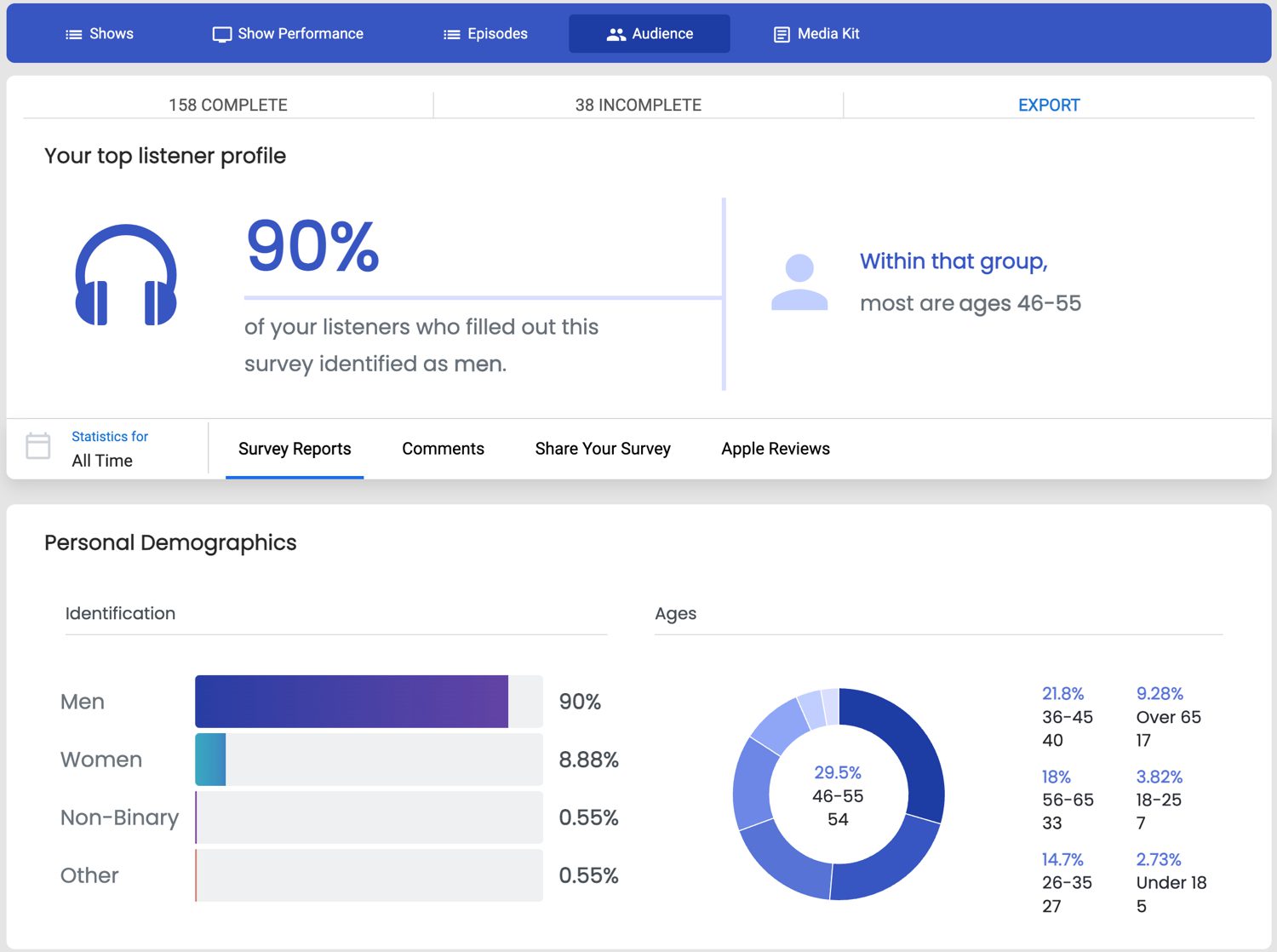View the Apple Reviews tab
The image size is (1277, 952).
point(775,449)
